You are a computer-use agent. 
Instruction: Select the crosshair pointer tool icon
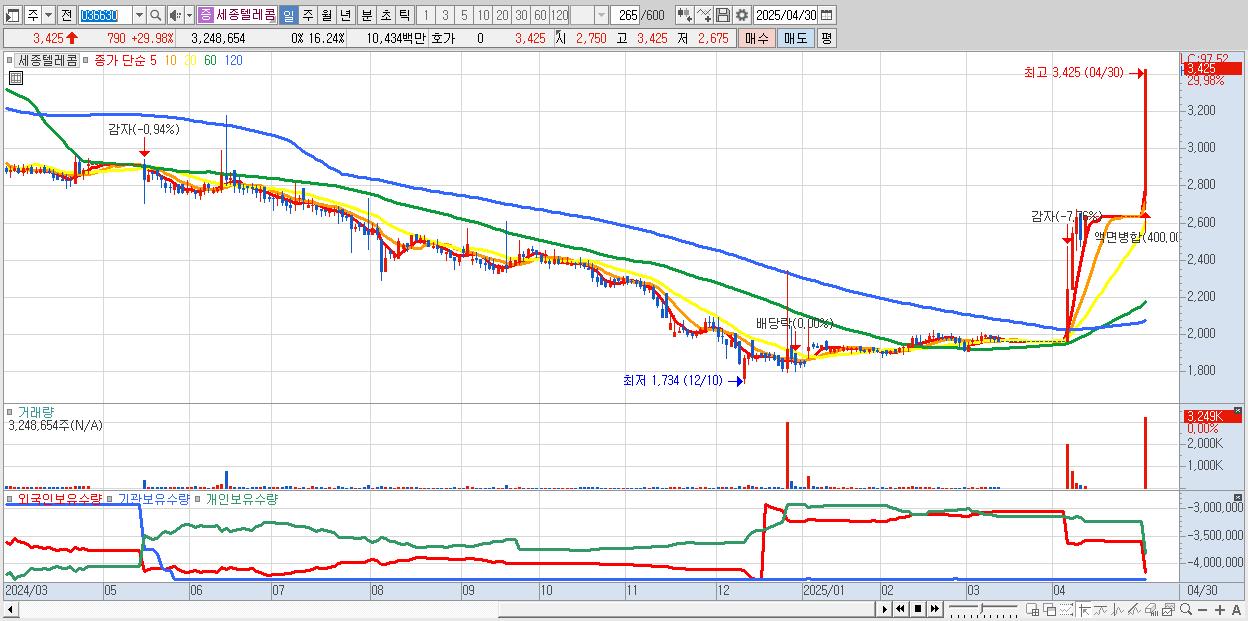tap(1084, 609)
